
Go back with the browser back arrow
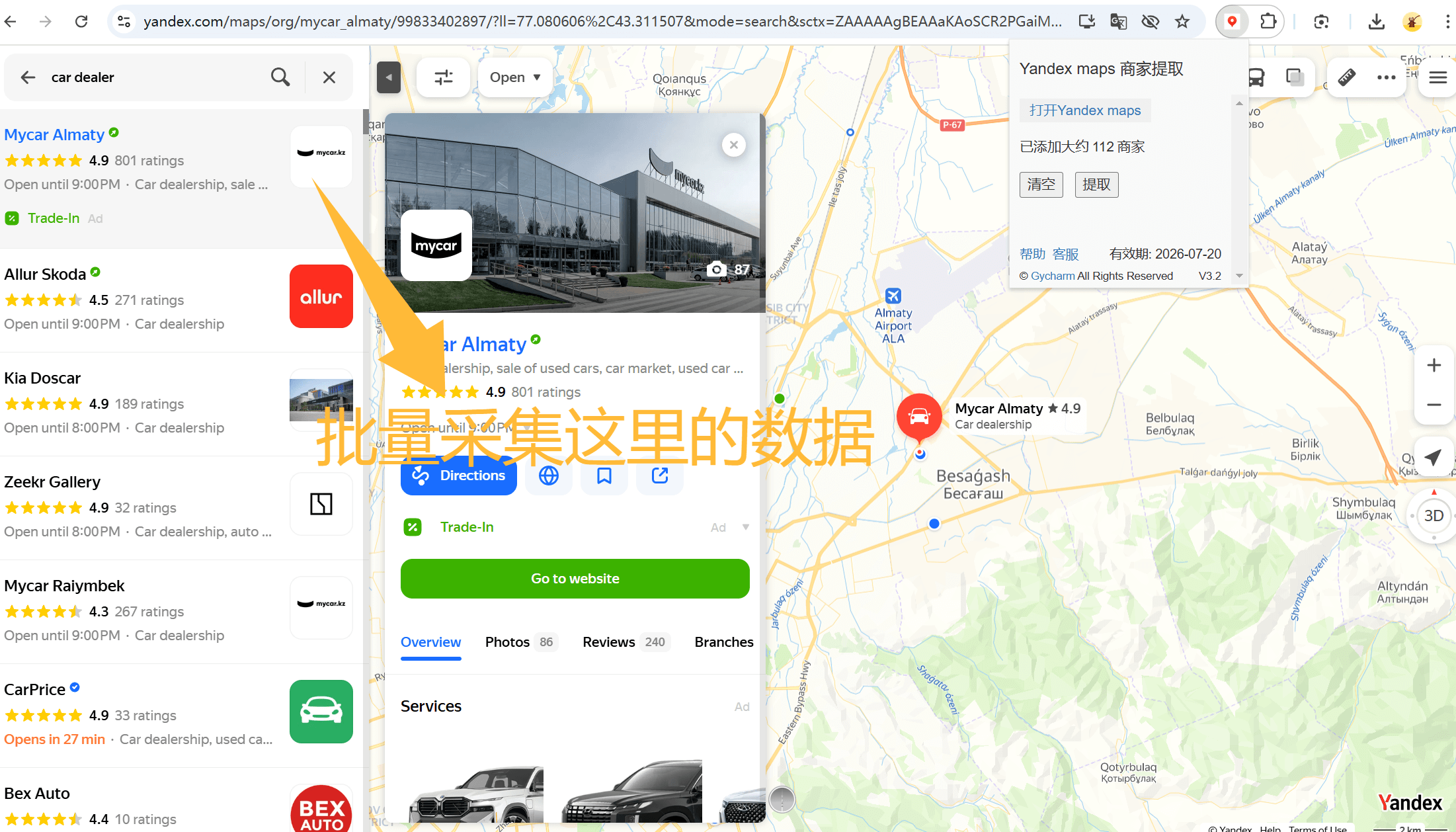[x=11, y=21]
